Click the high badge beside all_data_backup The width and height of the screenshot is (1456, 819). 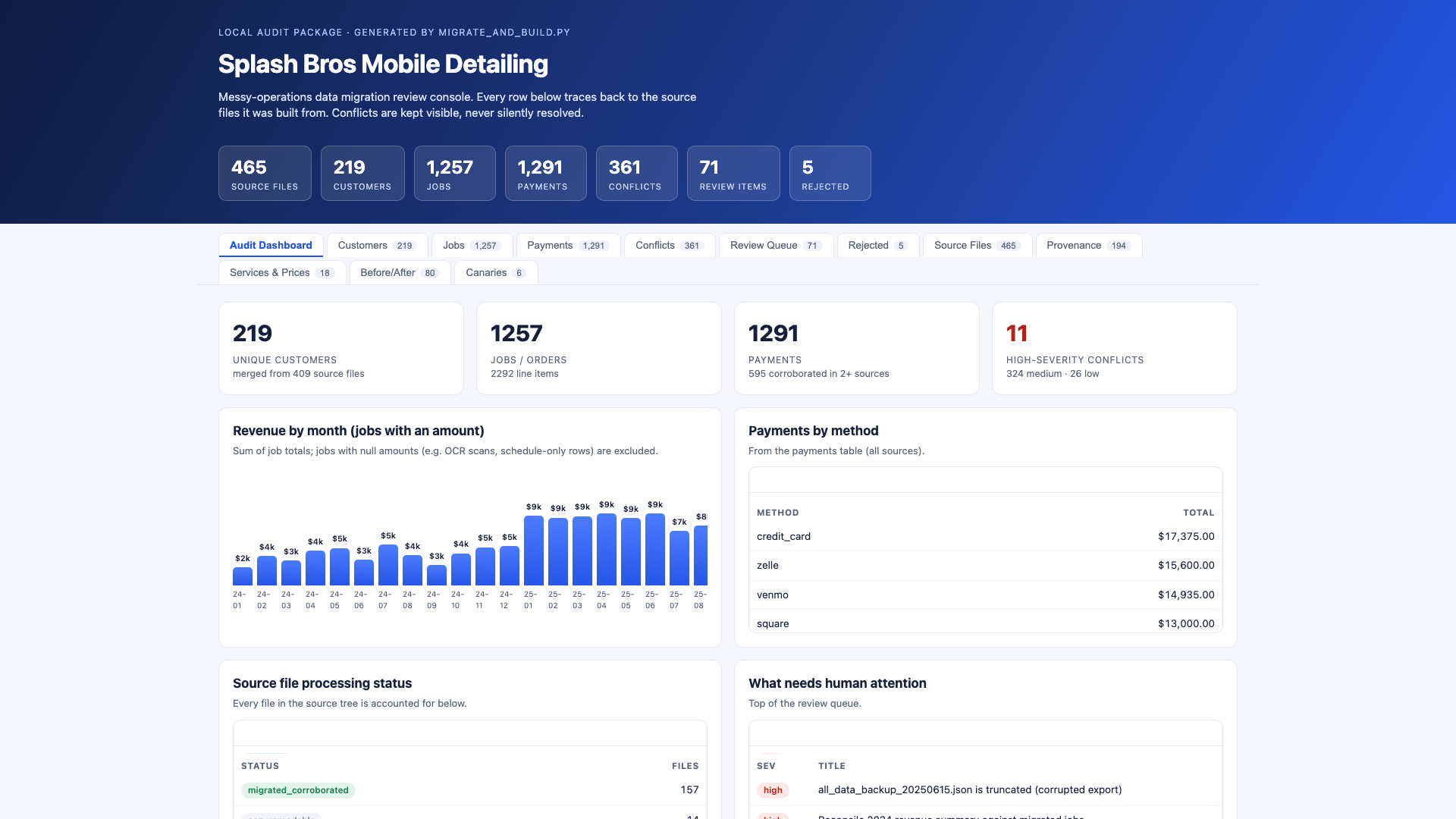[x=773, y=790]
